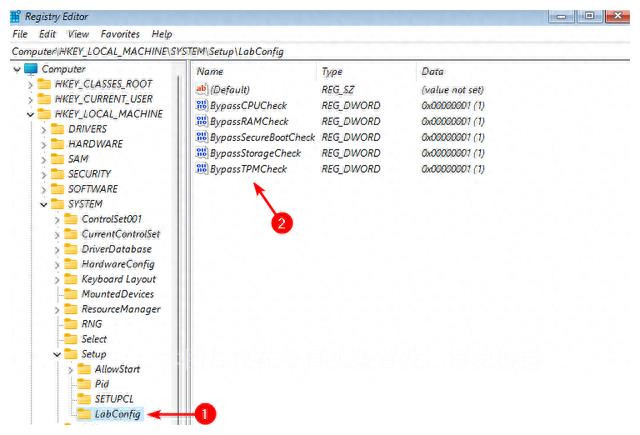
Task: Open the Edit menu
Action: pyautogui.click(x=47, y=34)
